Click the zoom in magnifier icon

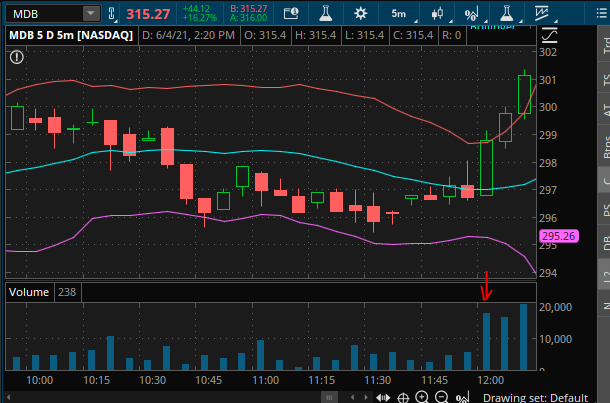tap(422, 397)
